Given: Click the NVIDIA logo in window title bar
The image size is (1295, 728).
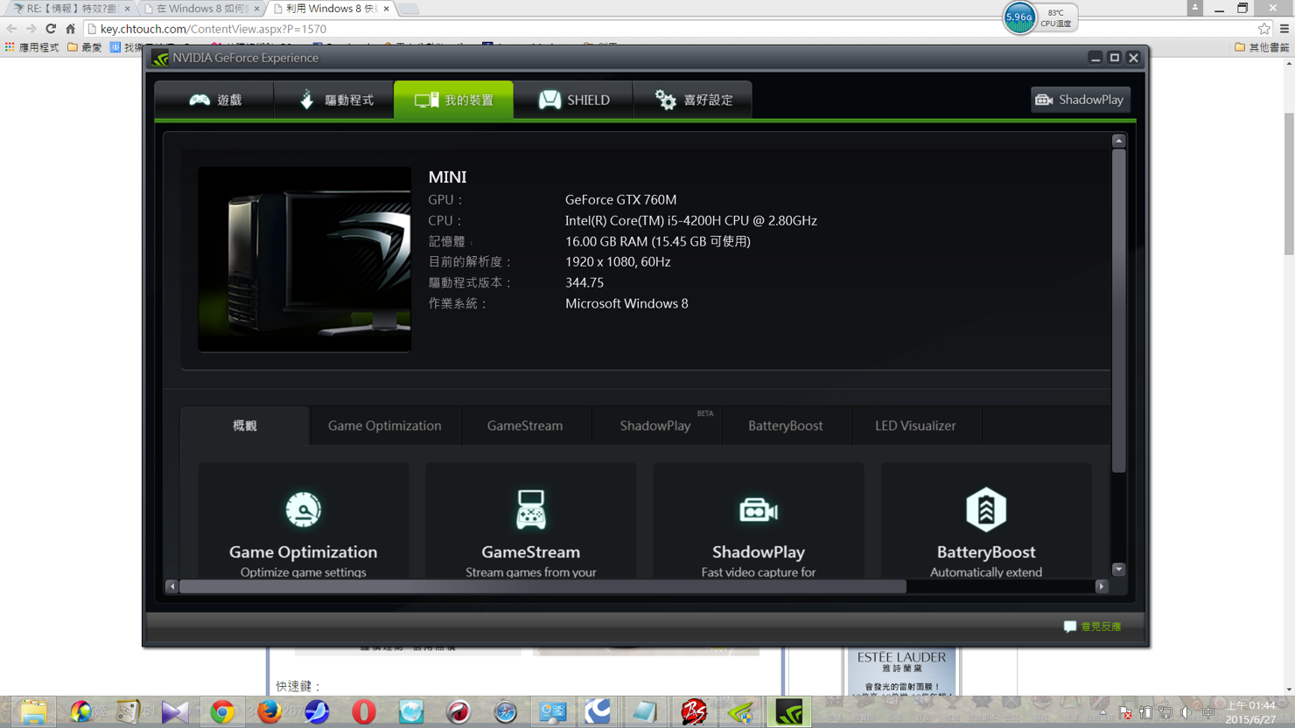Looking at the screenshot, I should pos(160,58).
